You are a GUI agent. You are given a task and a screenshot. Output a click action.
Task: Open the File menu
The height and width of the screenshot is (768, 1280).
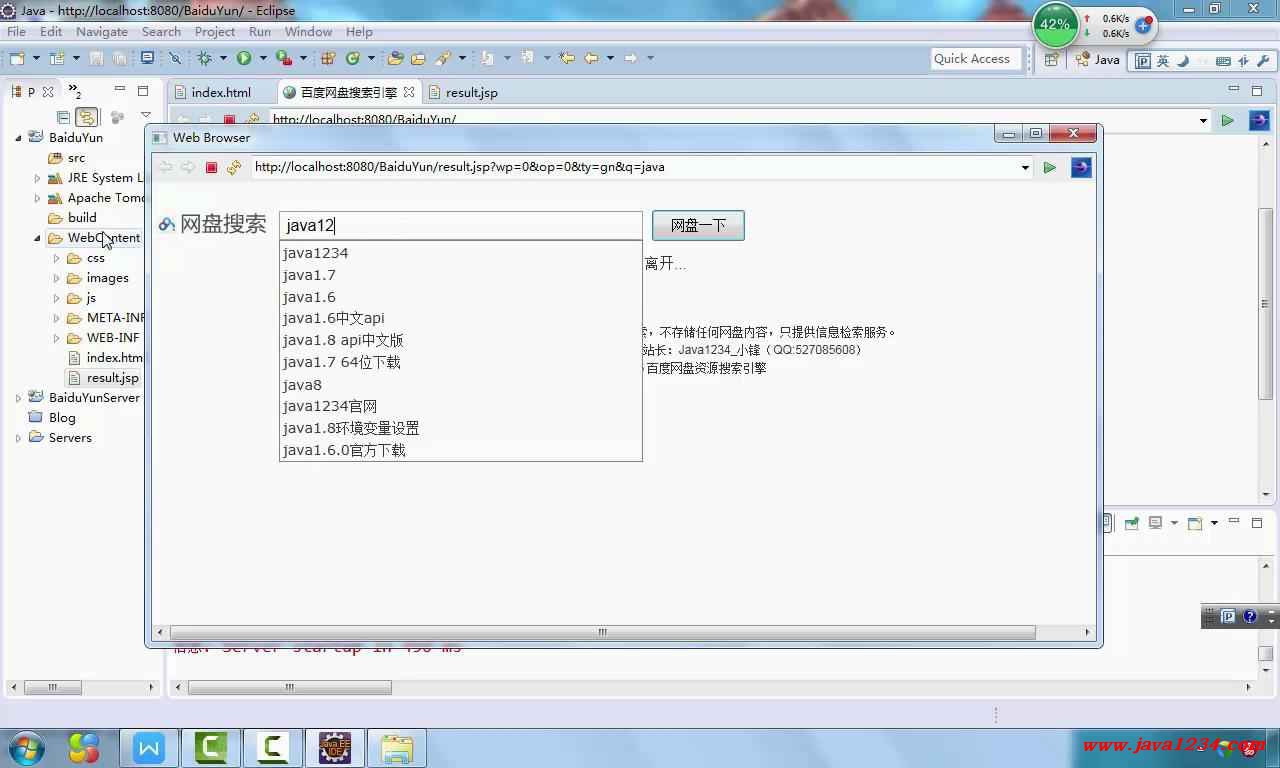(16, 31)
